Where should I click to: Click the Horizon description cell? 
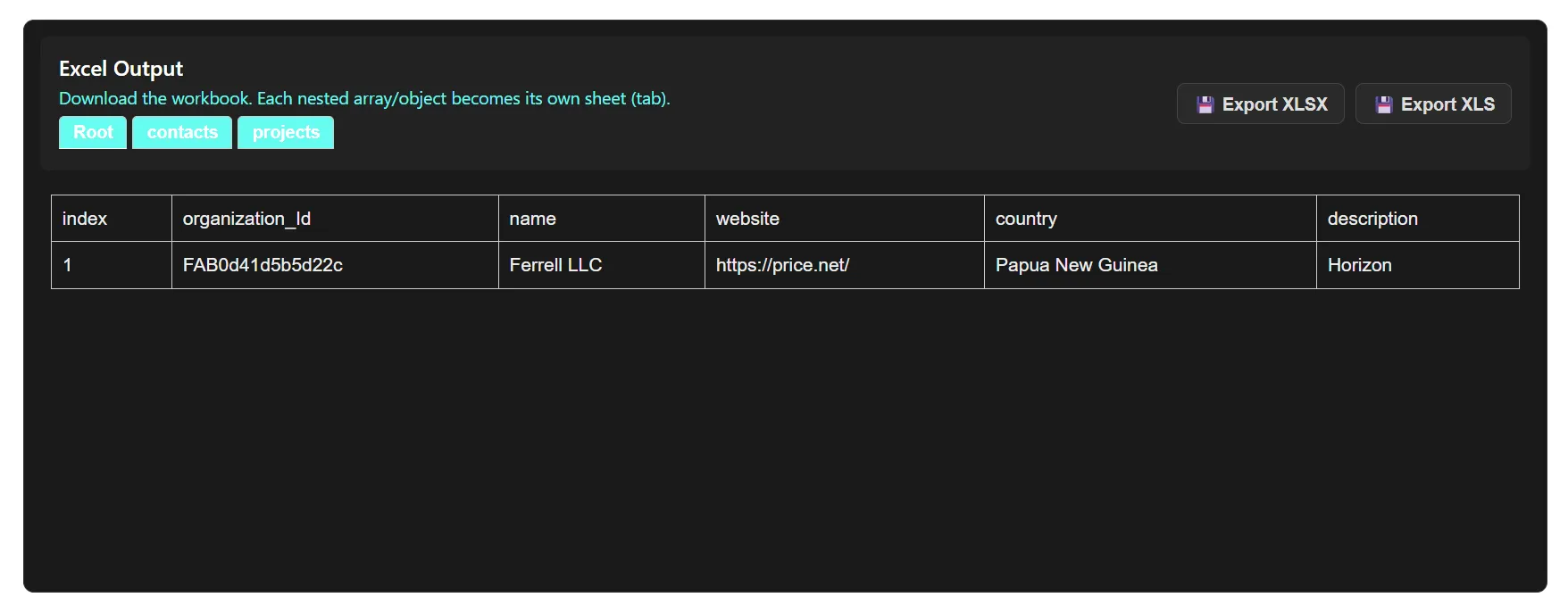[x=1359, y=265]
